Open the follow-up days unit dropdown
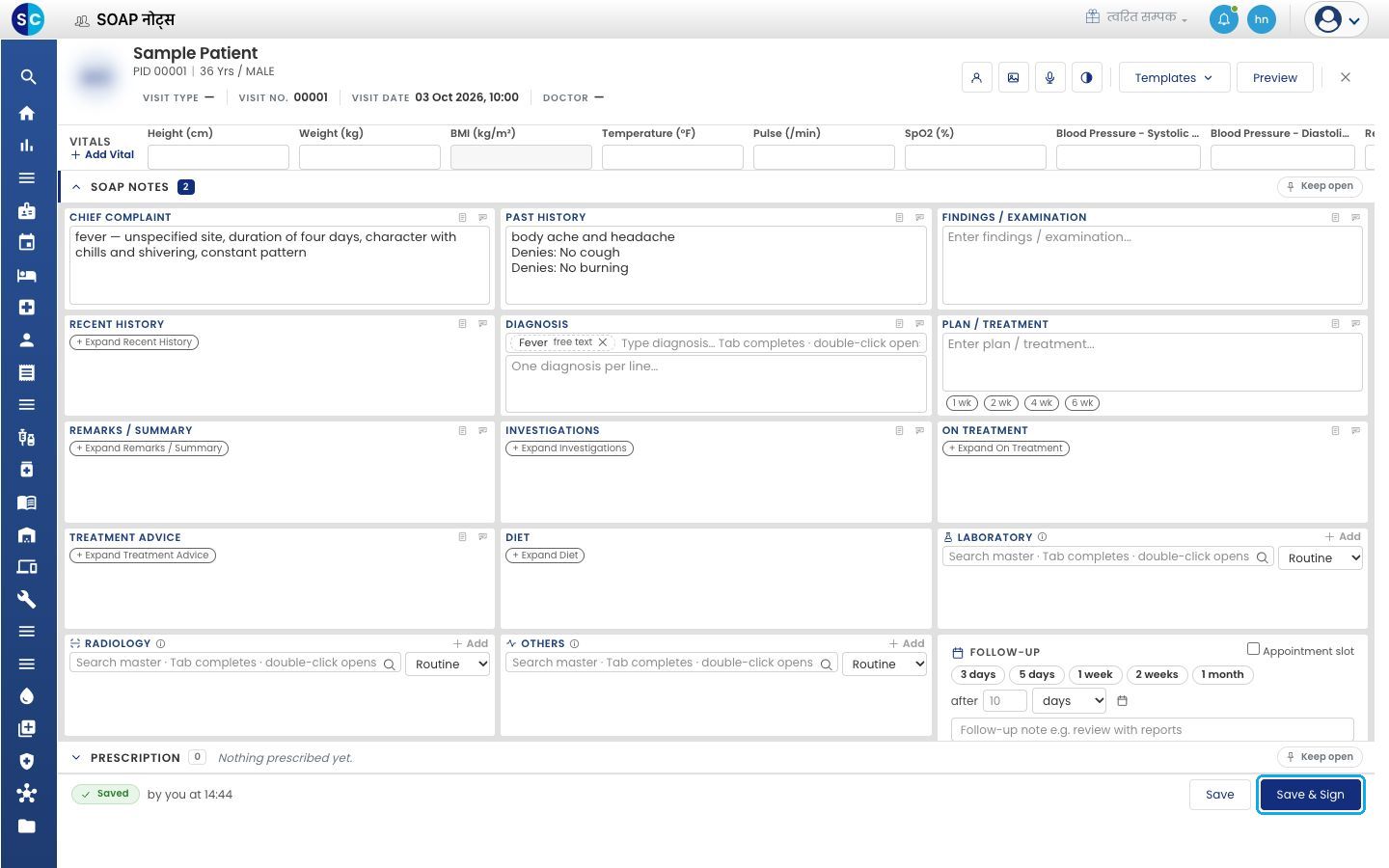Image resolution: width=1389 pixels, height=868 pixels. coord(1069,701)
